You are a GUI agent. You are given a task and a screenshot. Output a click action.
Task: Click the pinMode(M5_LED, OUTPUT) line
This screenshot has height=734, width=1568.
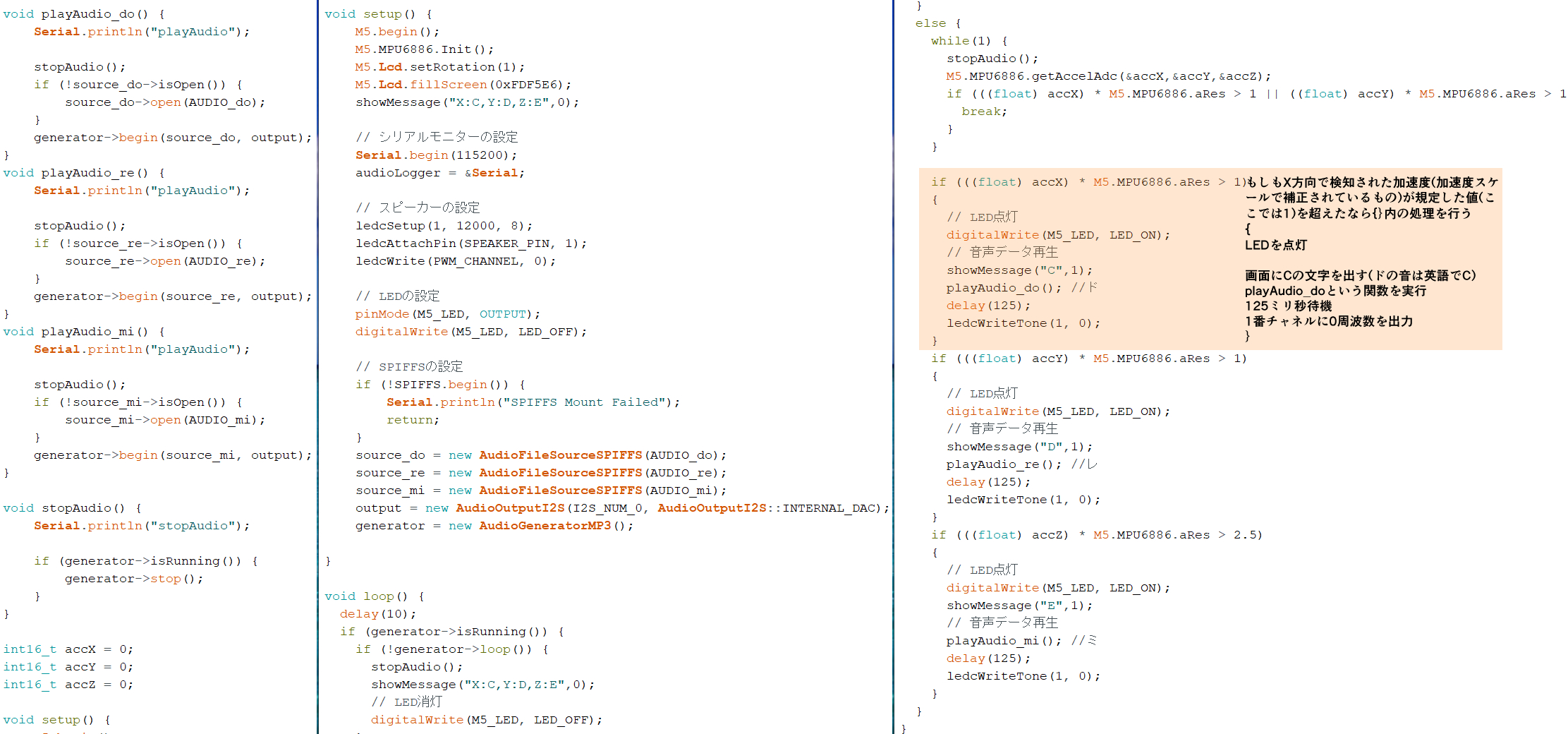pyautogui.click(x=447, y=314)
